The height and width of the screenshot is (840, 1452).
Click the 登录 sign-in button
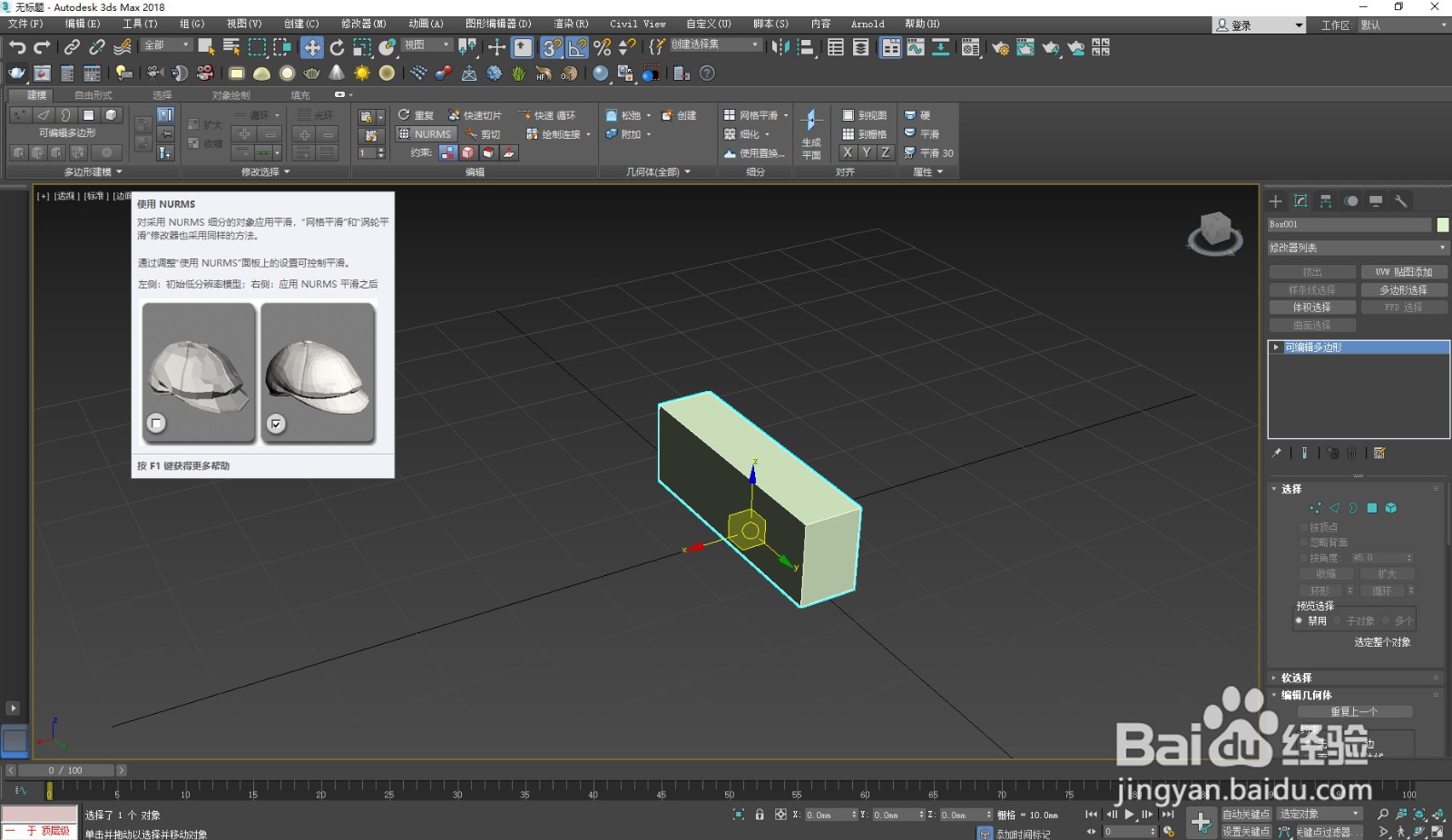pos(1259,25)
